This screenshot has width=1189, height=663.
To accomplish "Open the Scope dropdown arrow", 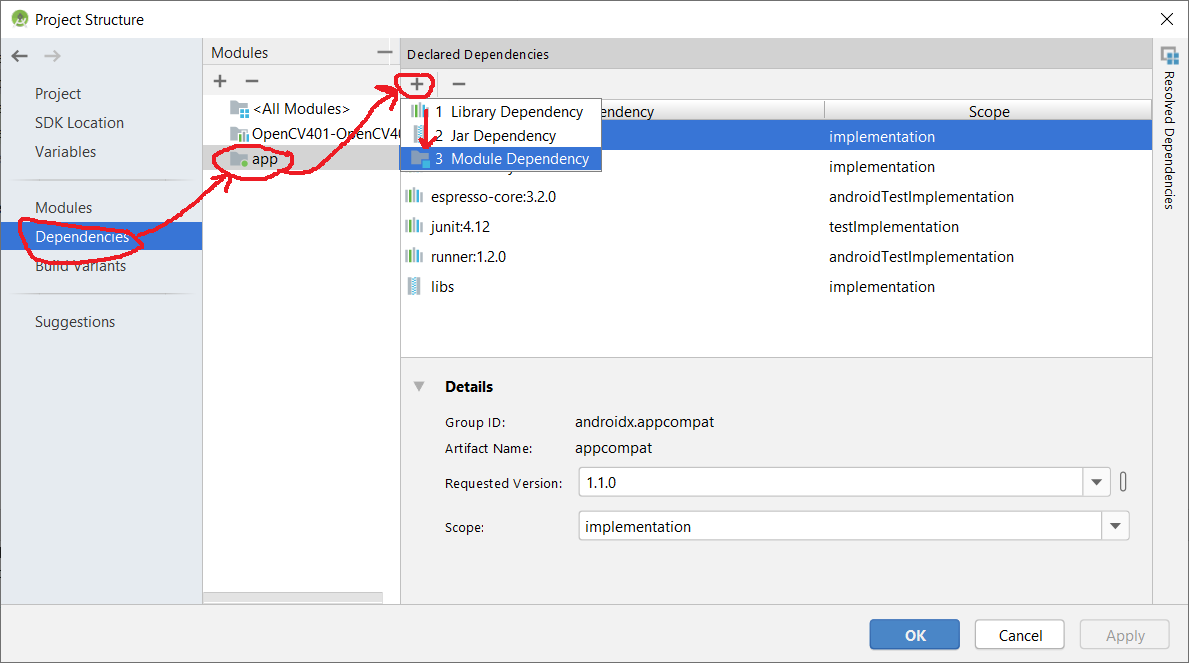I will [1115, 526].
